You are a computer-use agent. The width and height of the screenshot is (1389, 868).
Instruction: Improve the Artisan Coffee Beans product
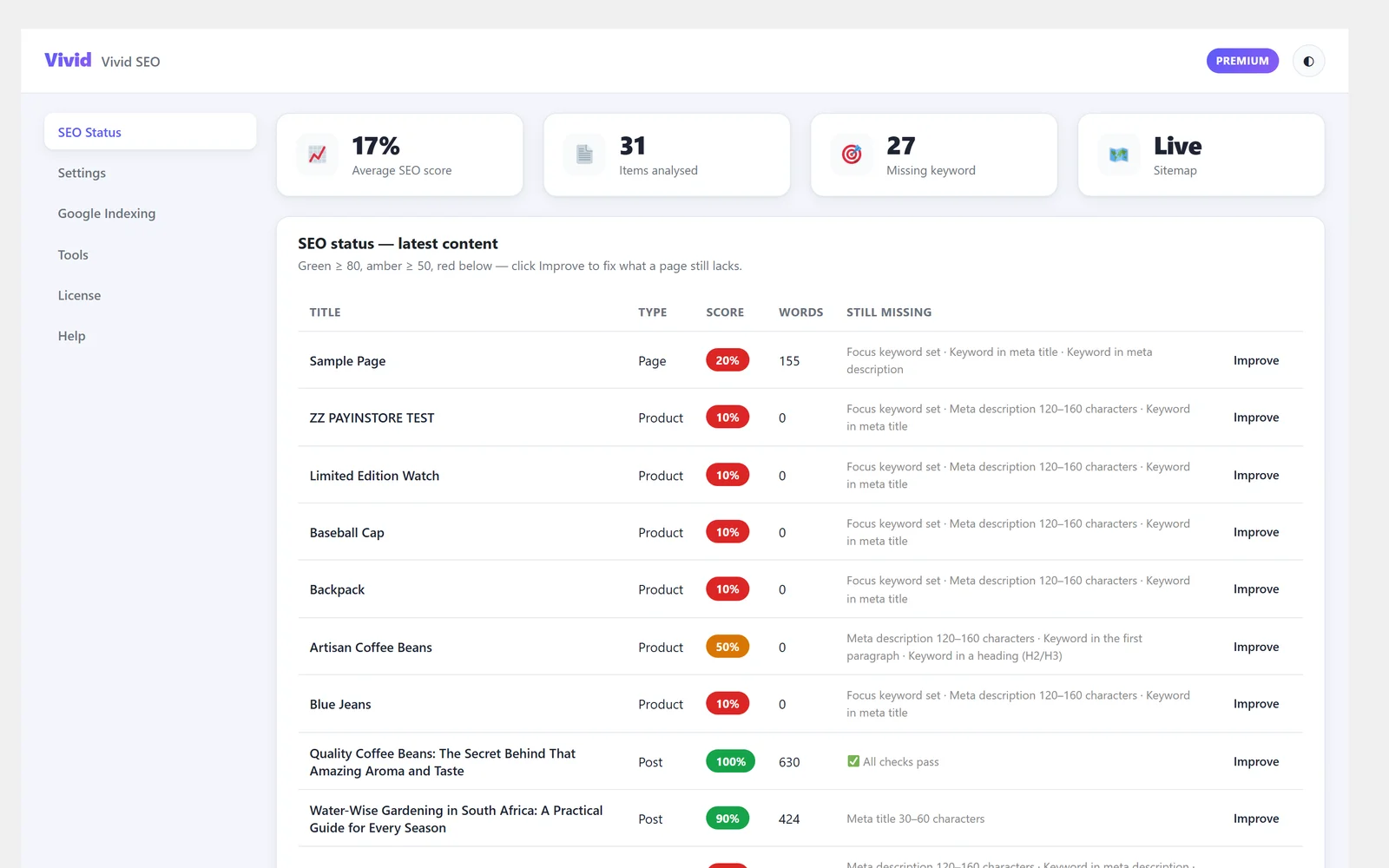click(x=1256, y=647)
